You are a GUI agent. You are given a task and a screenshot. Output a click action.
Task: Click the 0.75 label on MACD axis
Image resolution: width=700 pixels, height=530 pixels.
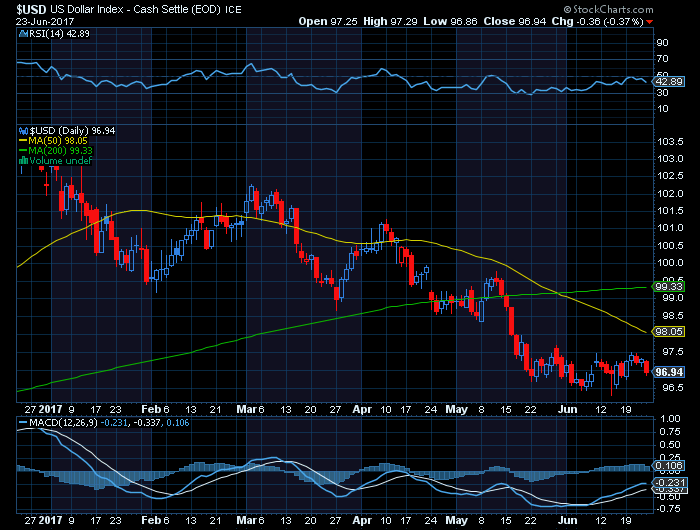(670, 432)
